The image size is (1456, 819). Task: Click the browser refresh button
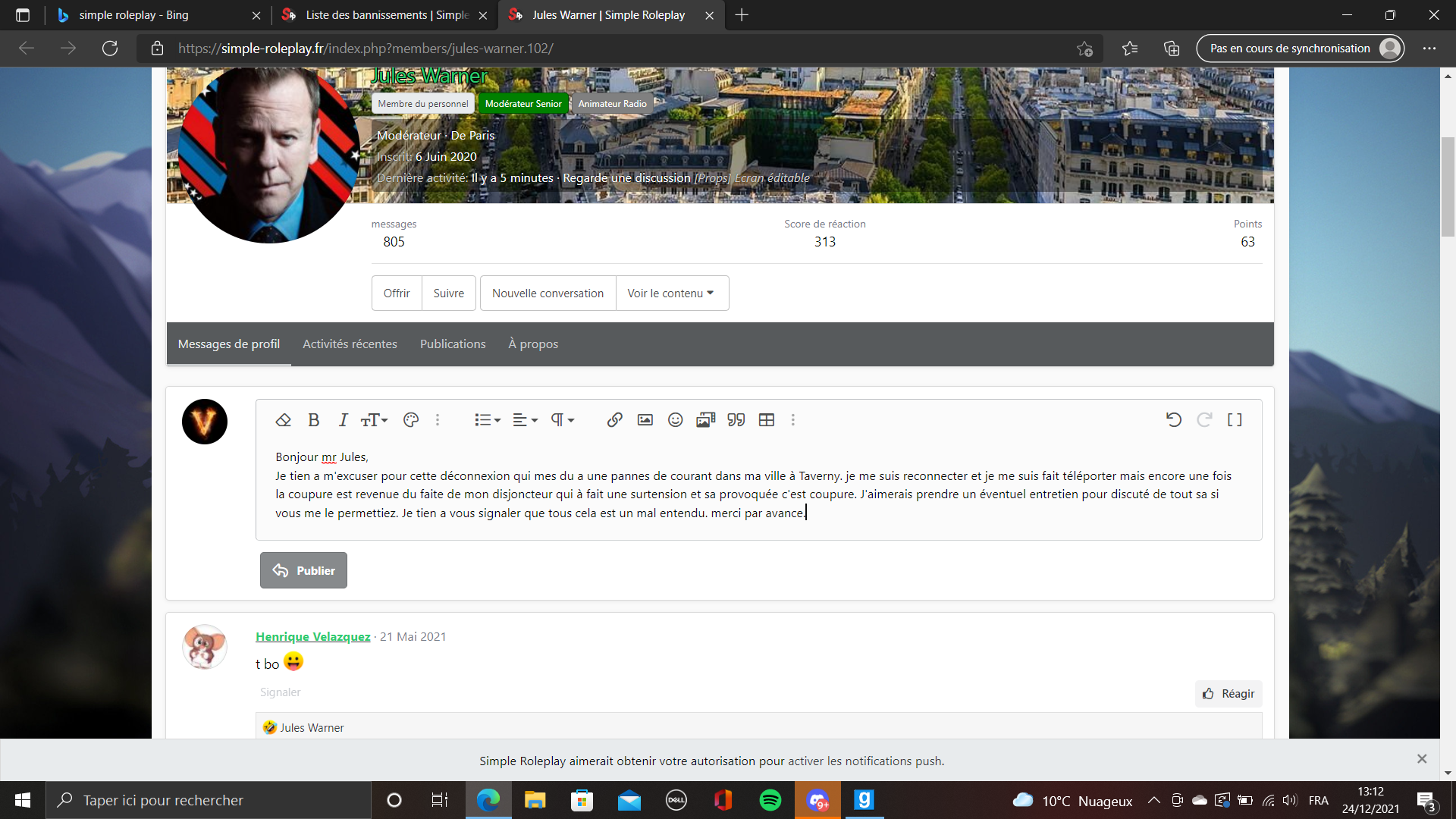pos(110,49)
